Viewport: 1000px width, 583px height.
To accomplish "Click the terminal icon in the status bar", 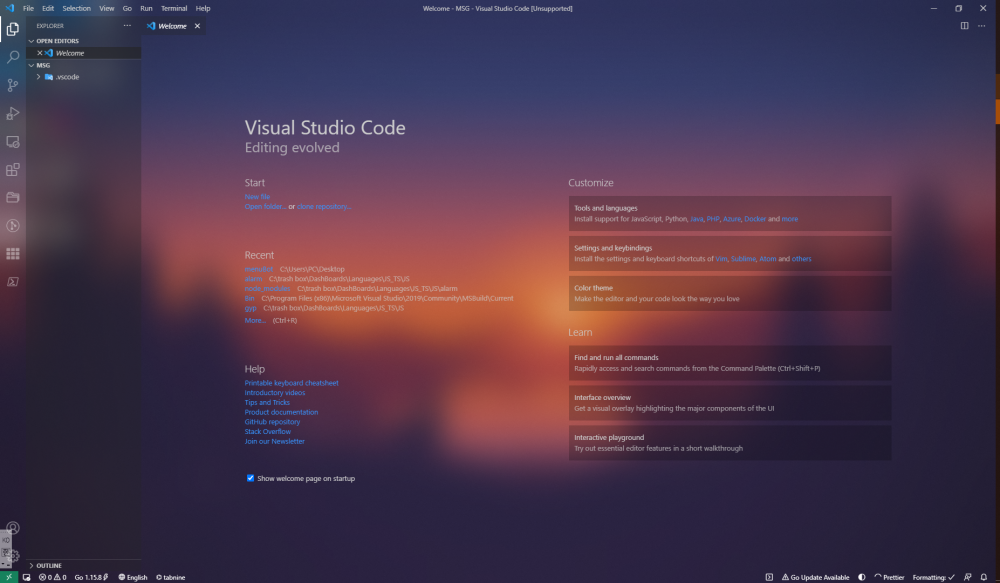I will click(769, 577).
